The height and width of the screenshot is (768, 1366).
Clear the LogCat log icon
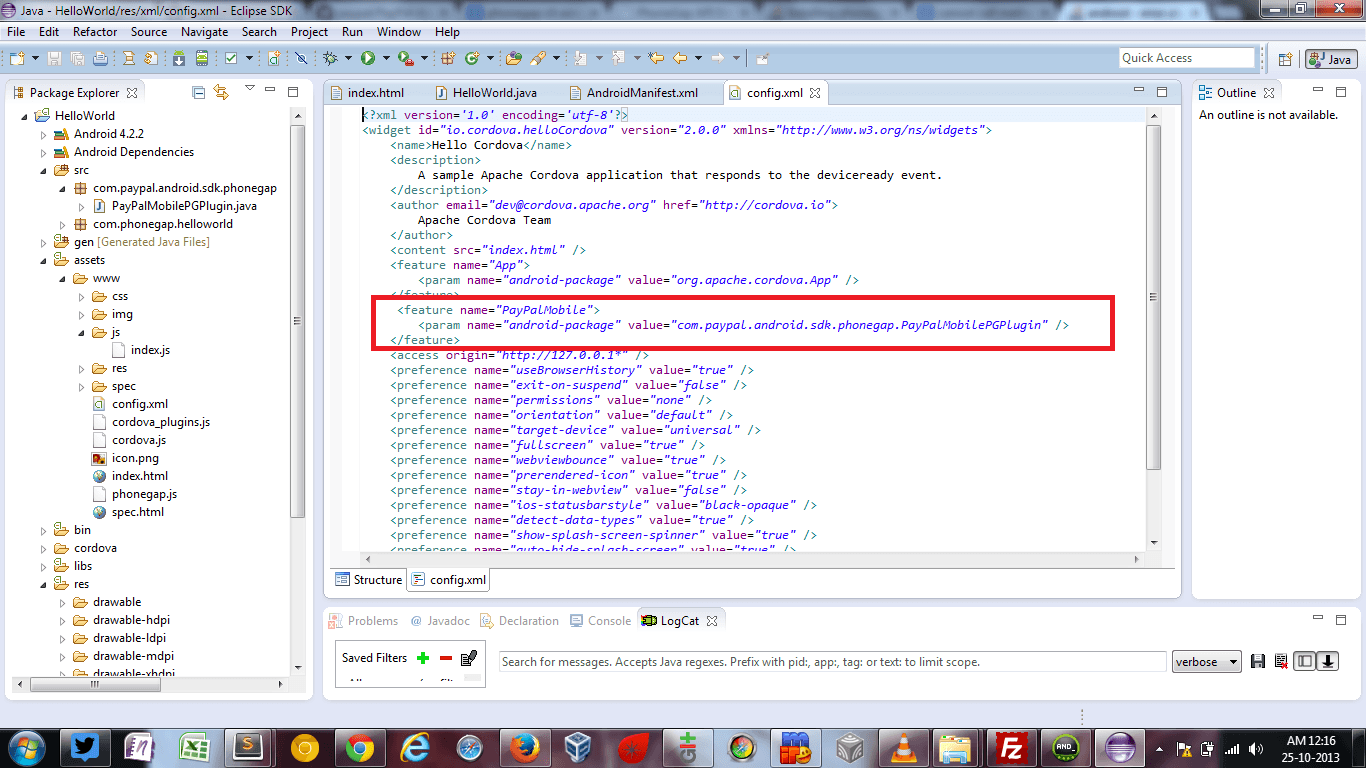tap(1280, 661)
